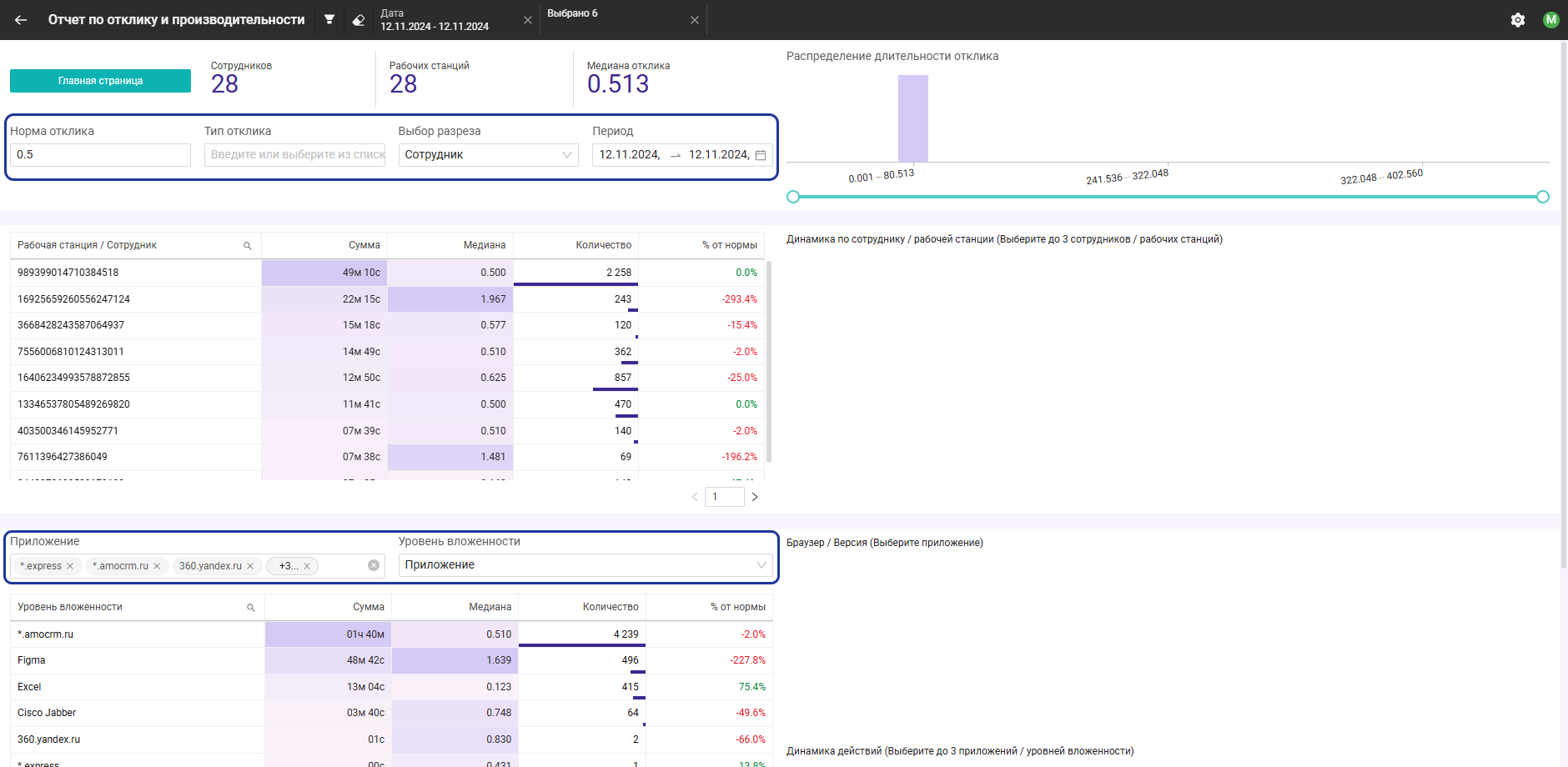Search in Уровень вложенности column
The image size is (1568, 767).
click(251, 608)
